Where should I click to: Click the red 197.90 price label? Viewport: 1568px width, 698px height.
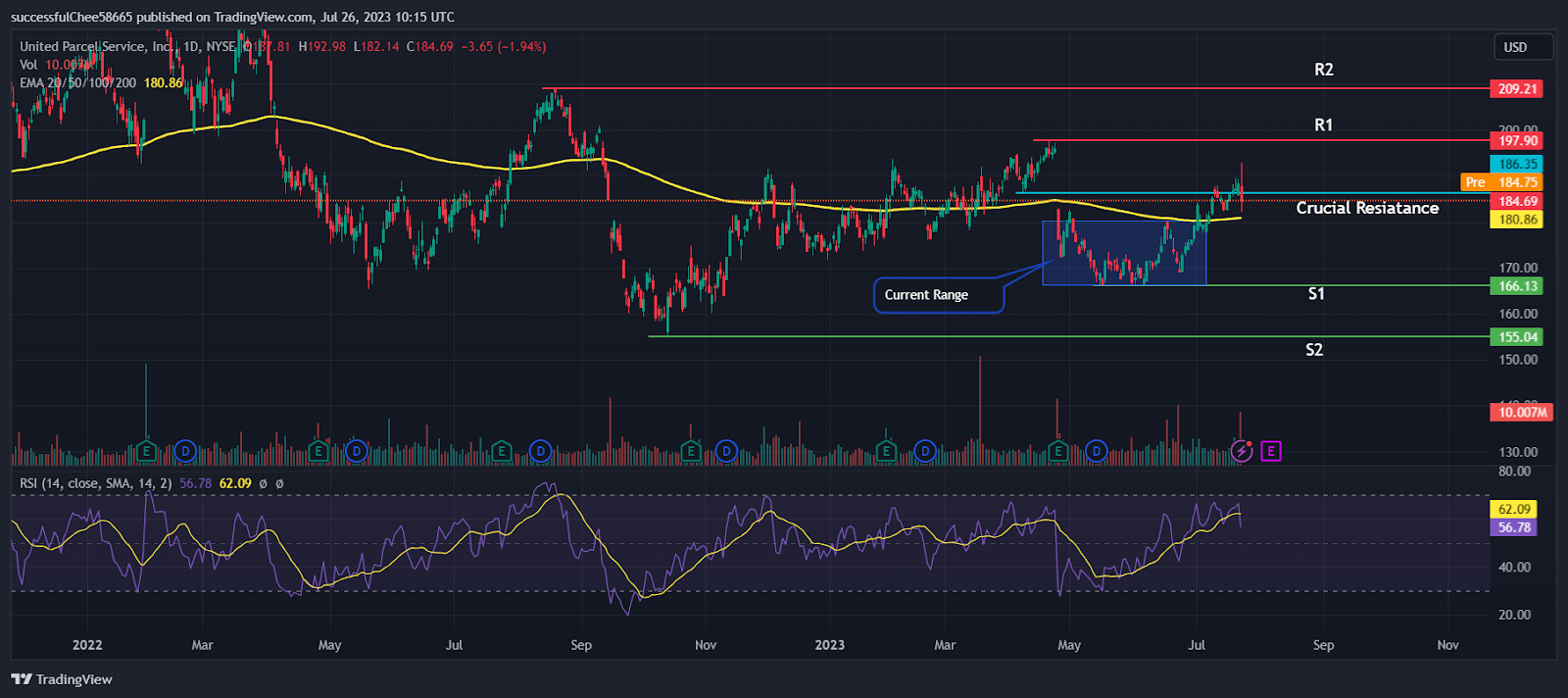[1516, 141]
